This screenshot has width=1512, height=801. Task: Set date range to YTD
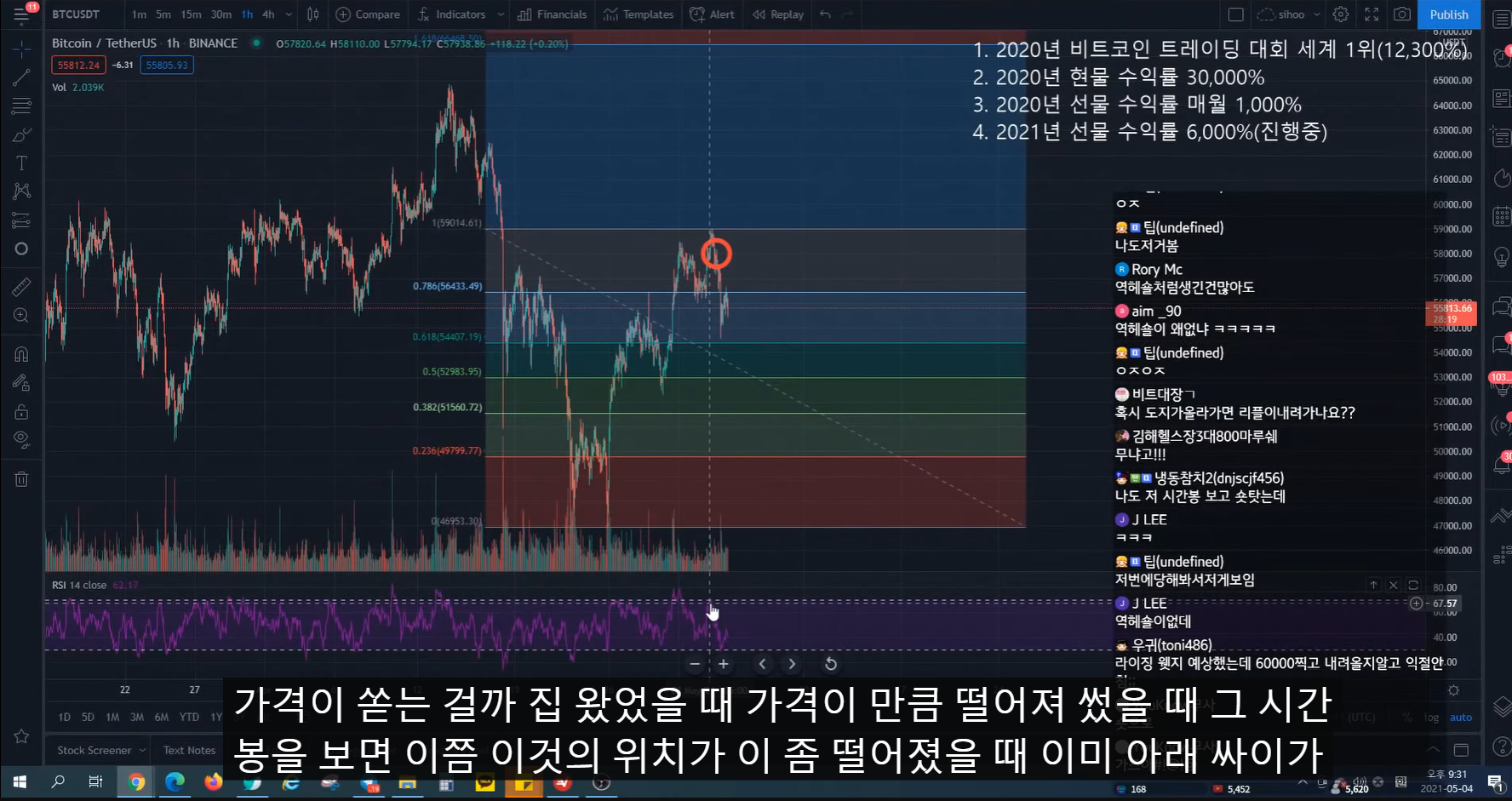pyautogui.click(x=189, y=717)
